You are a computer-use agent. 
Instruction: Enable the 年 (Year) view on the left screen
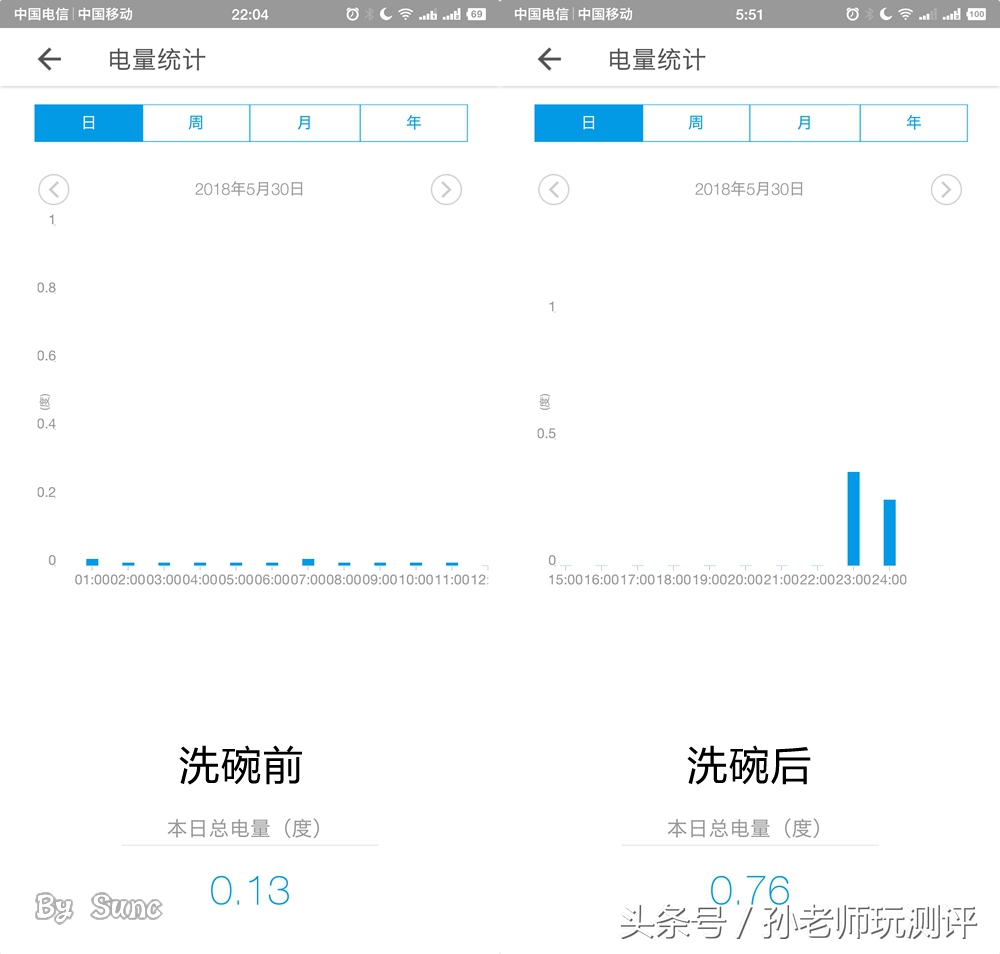tap(413, 122)
